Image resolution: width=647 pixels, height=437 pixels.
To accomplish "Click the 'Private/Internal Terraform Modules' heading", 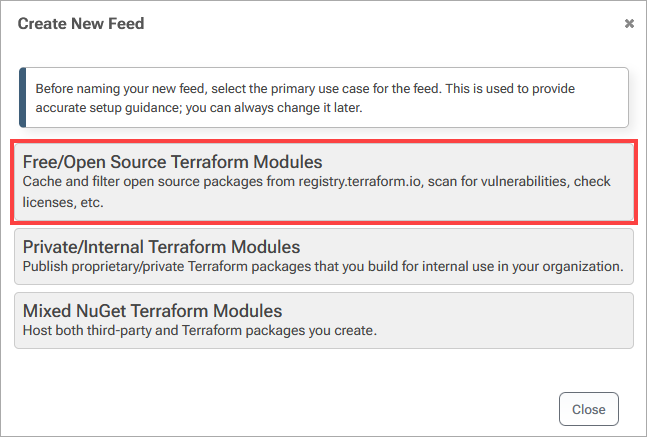I will pyautogui.click(x=161, y=247).
